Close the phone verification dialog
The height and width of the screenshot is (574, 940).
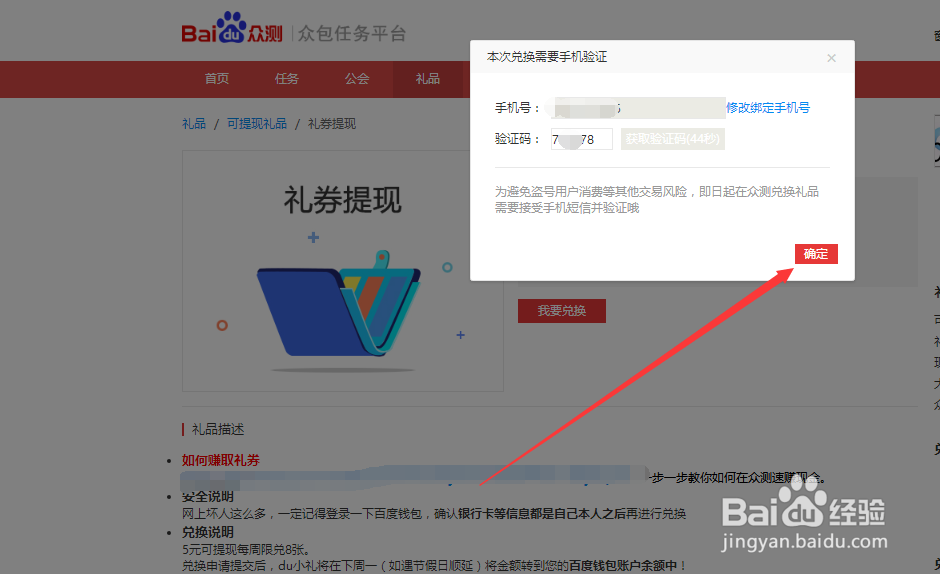tap(831, 58)
